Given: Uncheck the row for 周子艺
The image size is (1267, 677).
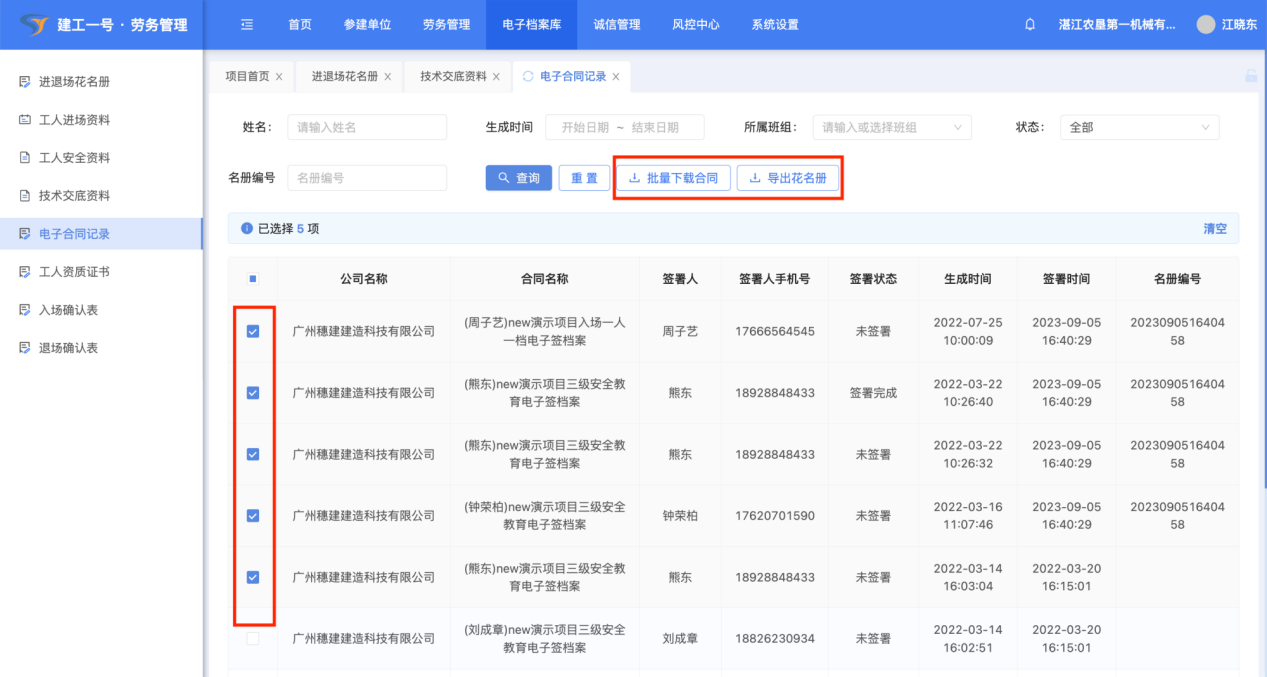Looking at the screenshot, I should 253,331.
